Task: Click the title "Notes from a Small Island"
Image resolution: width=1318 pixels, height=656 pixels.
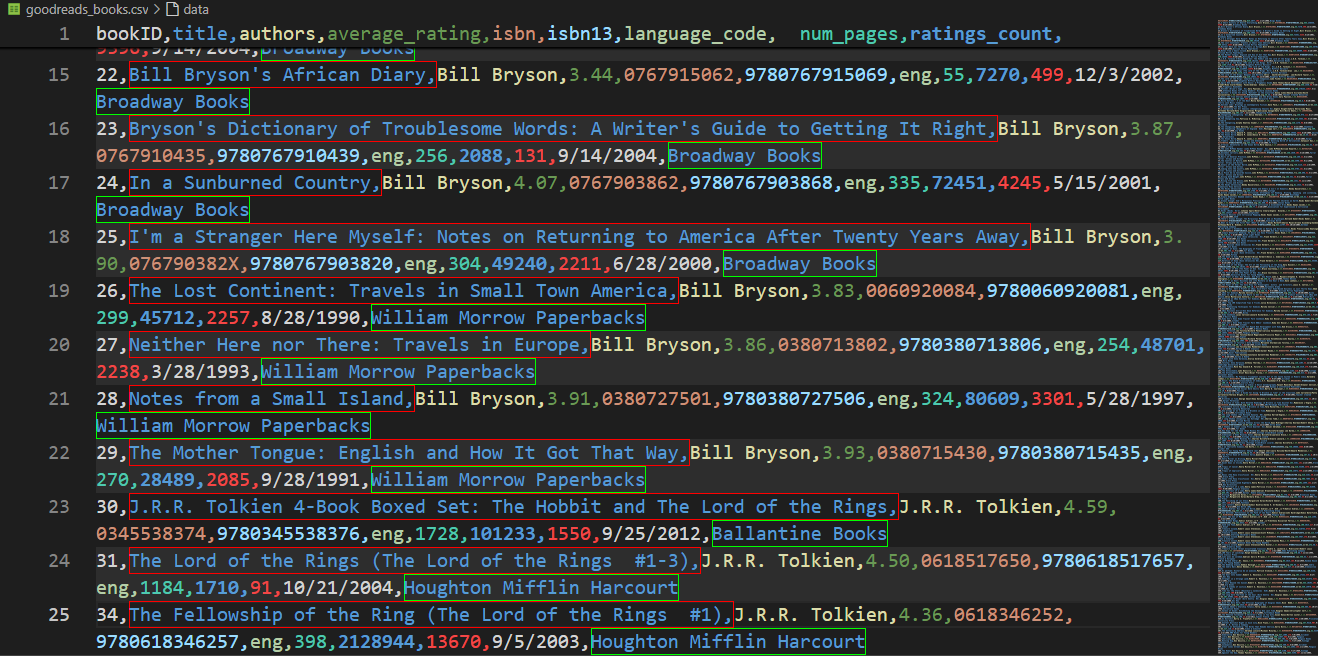Action: click(x=267, y=399)
